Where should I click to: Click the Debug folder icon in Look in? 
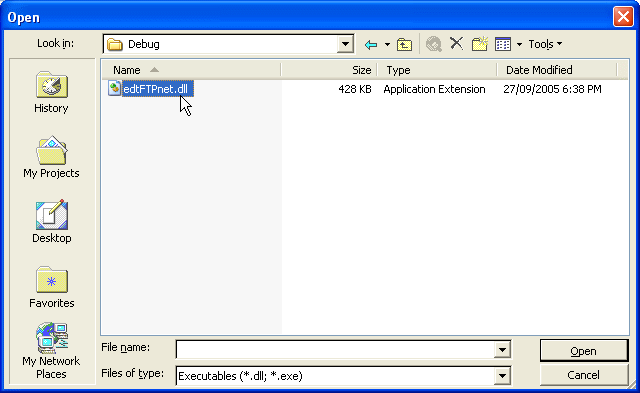pyautogui.click(x=115, y=44)
